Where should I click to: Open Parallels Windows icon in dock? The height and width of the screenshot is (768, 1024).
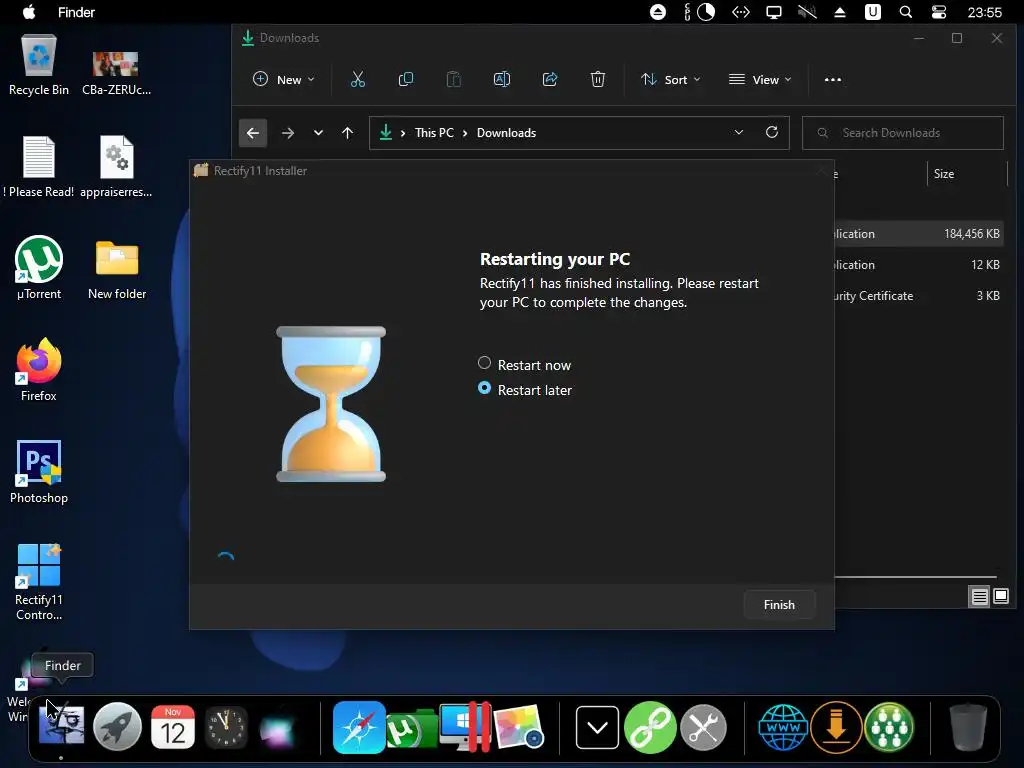pos(465,726)
